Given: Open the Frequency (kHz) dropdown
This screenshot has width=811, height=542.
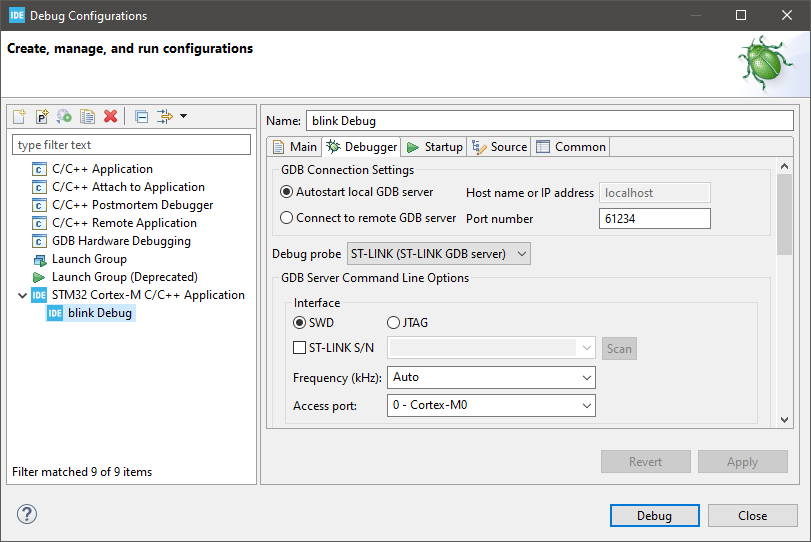Looking at the screenshot, I should 491,378.
